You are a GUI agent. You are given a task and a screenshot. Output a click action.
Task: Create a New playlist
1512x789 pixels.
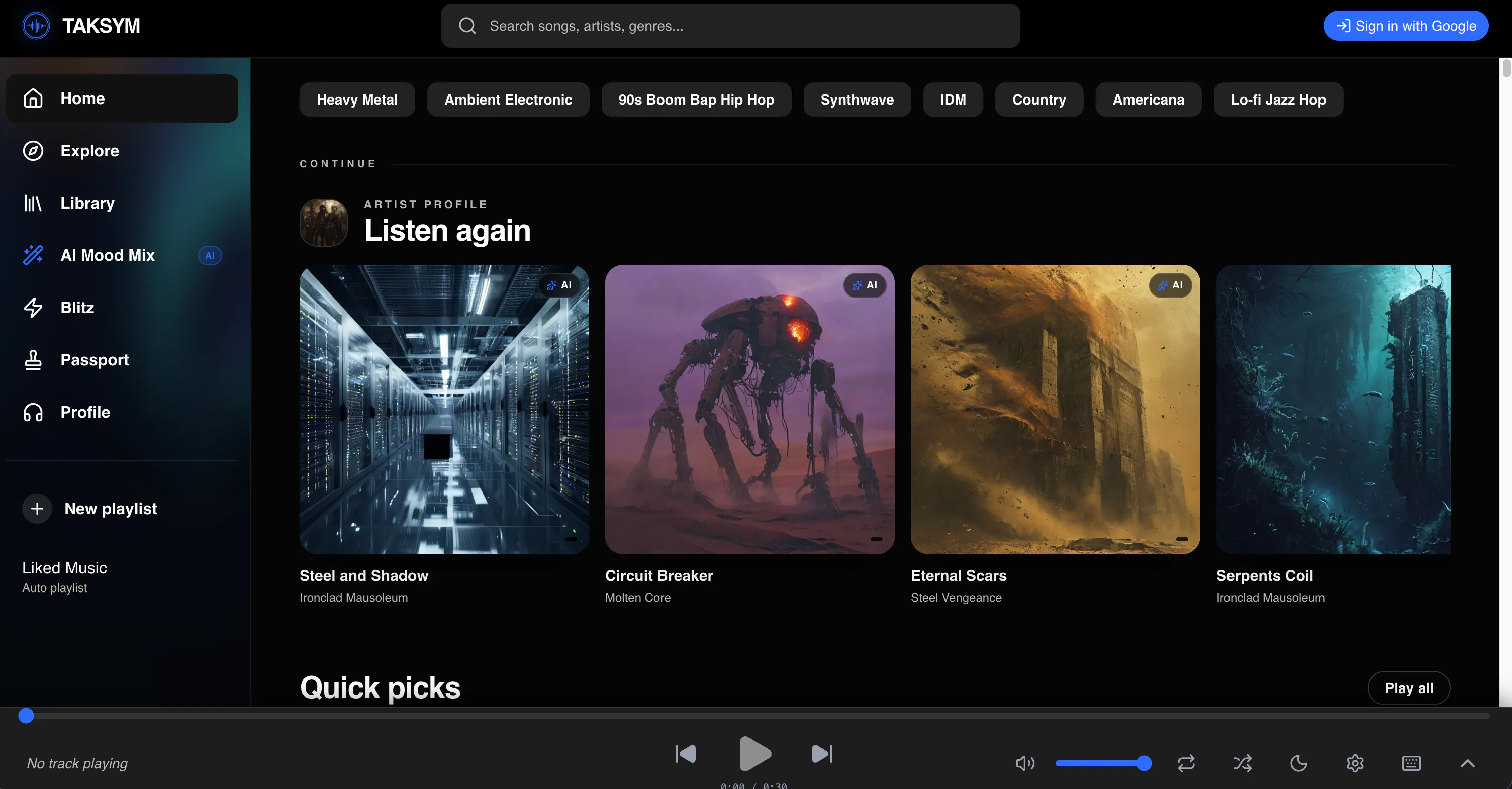(x=122, y=509)
